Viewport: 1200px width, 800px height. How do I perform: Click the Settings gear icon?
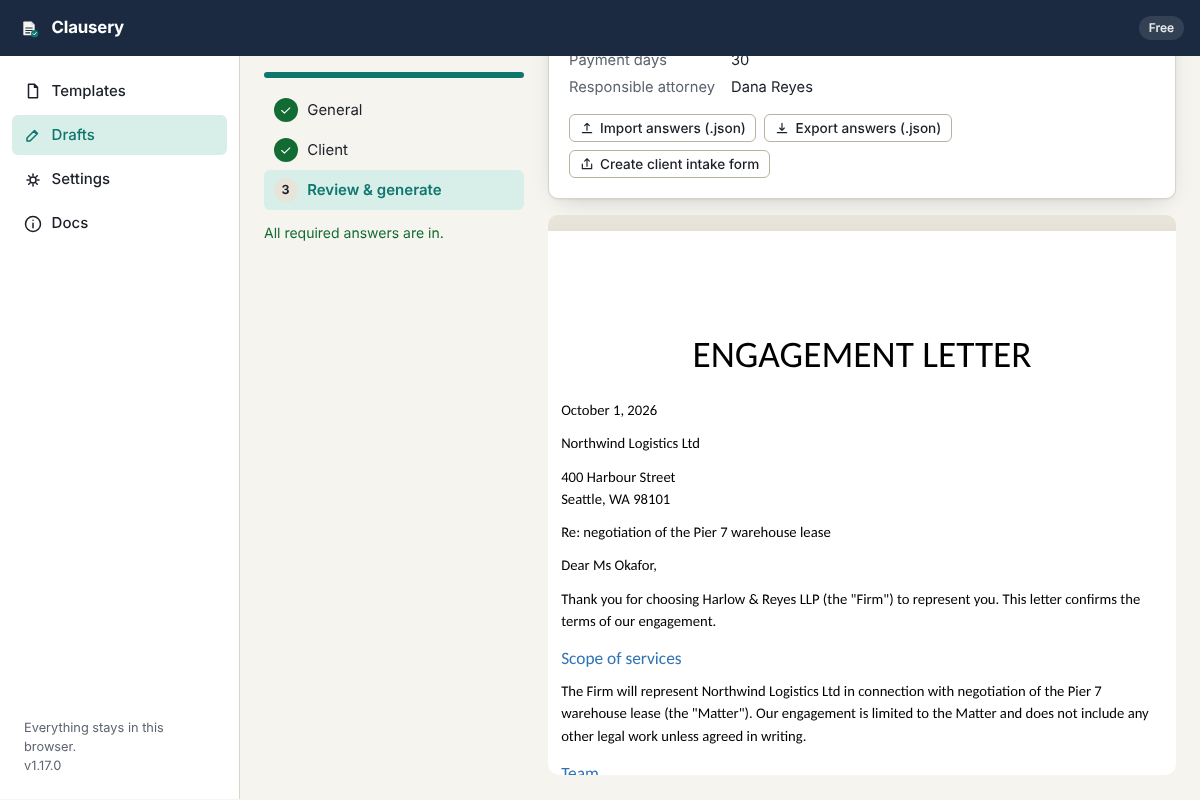(33, 179)
